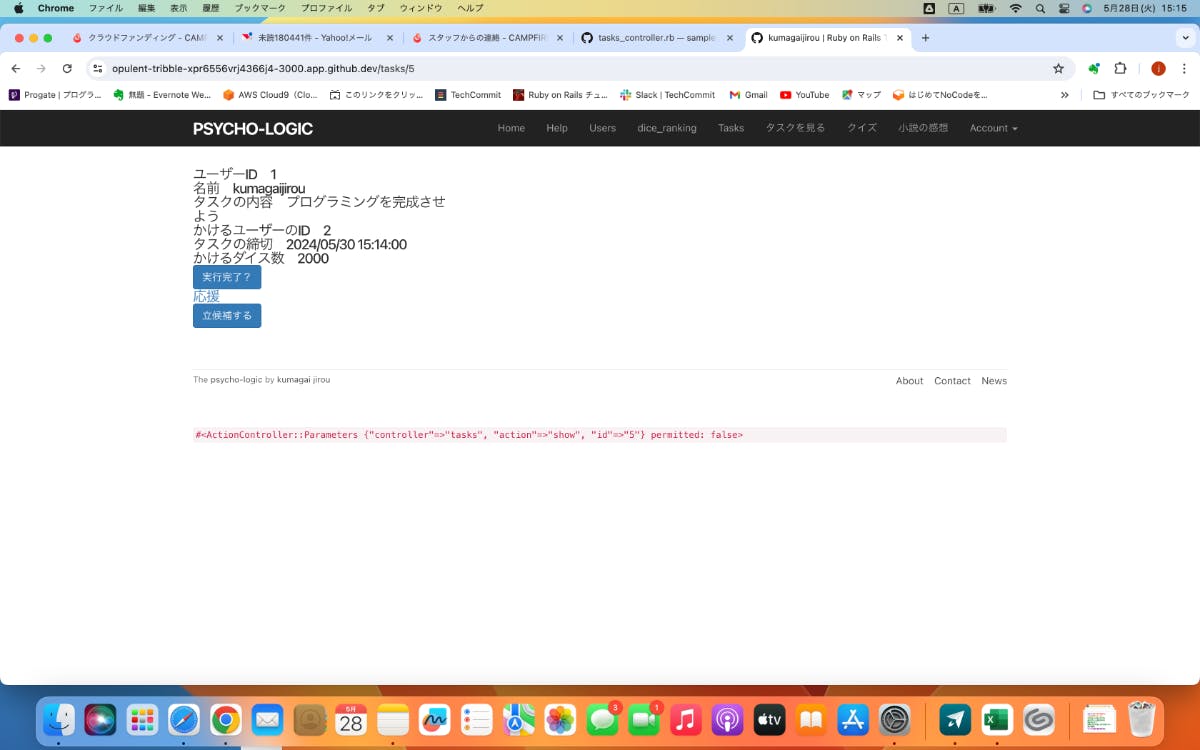Open the YouTube bookmark

[x=804, y=95]
